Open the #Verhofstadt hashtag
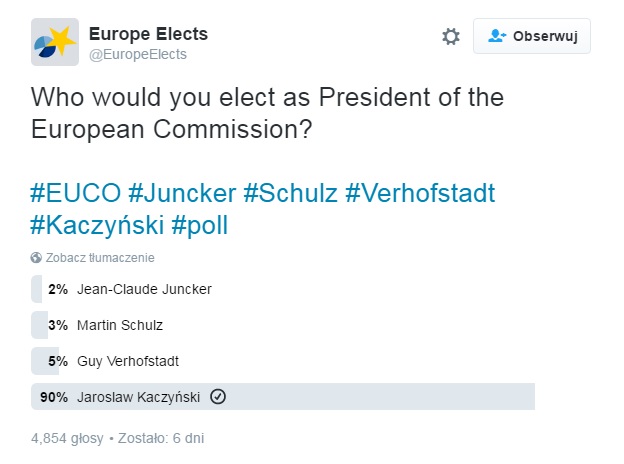The width and height of the screenshot is (624, 464). pos(420,193)
